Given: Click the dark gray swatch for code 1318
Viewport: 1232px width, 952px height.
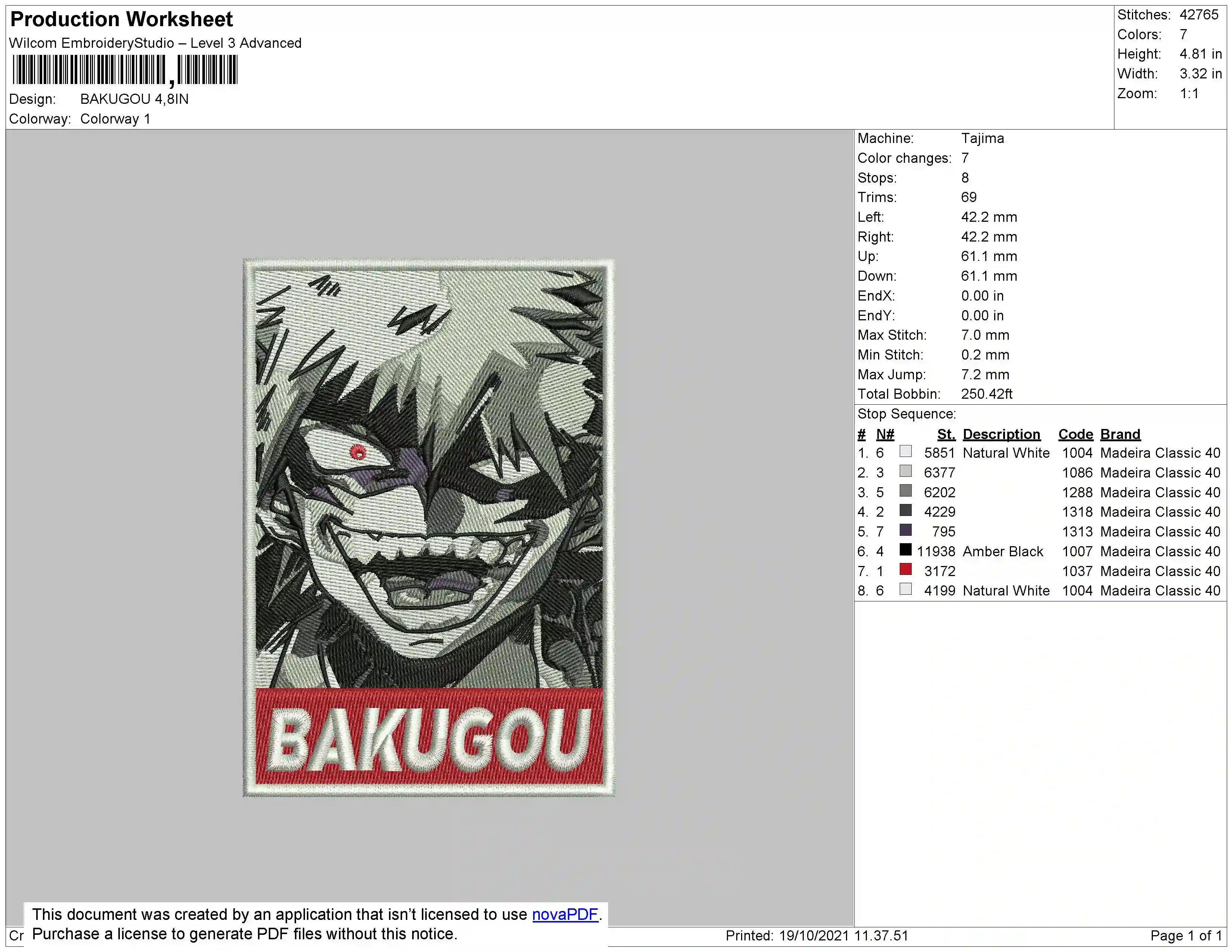Looking at the screenshot, I should click(905, 510).
